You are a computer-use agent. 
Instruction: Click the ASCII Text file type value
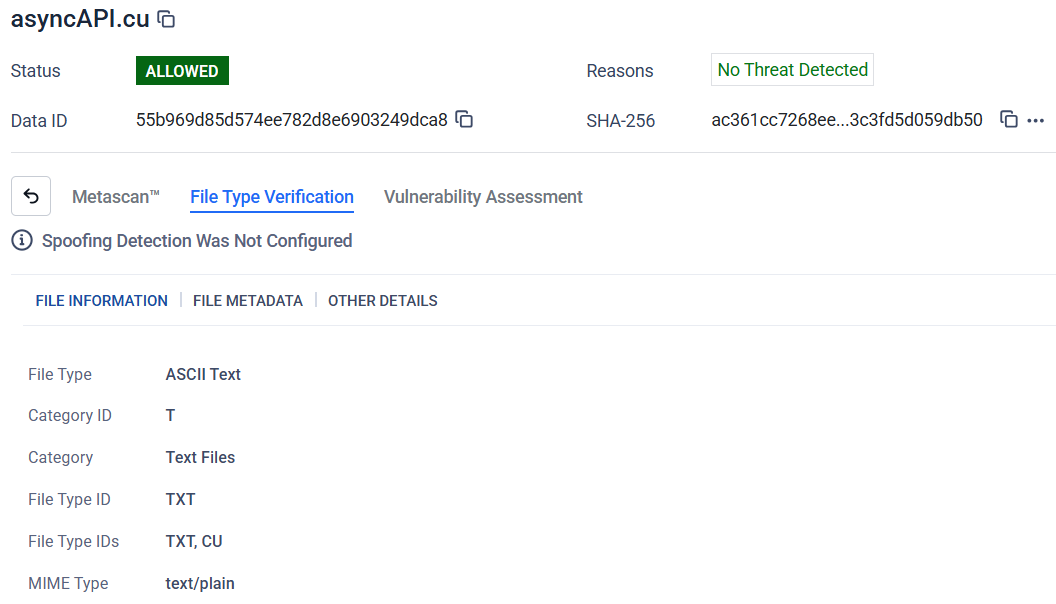tap(203, 374)
